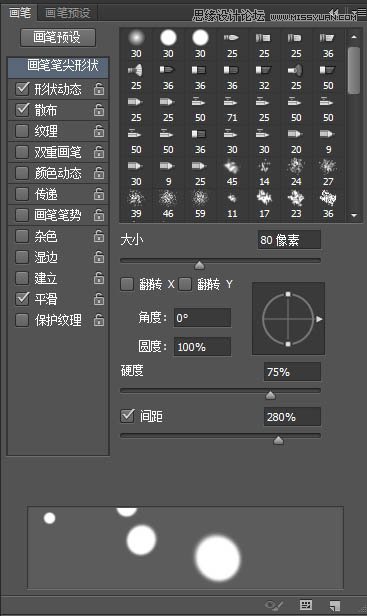Open the brush panel flyout menu
This screenshot has height=616, width=367.
click(360, 14)
